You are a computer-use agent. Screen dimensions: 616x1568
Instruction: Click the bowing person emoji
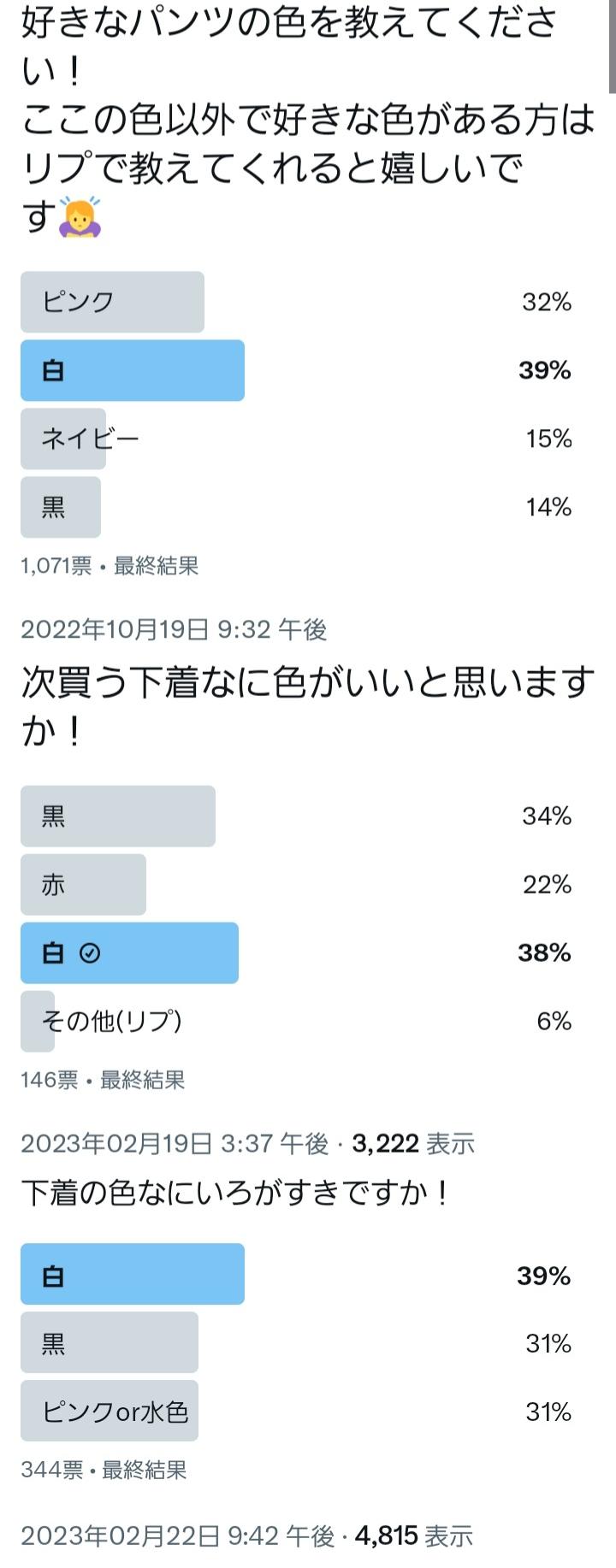[x=80, y=217]
